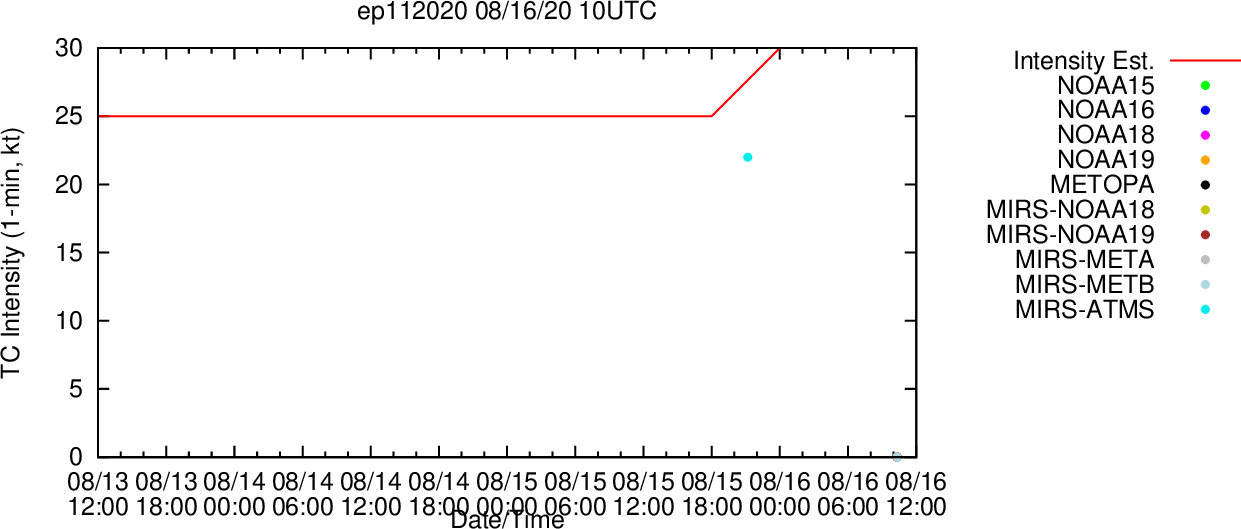Click the x-axis label 08/16 00:00

click(x=780, y=494)
